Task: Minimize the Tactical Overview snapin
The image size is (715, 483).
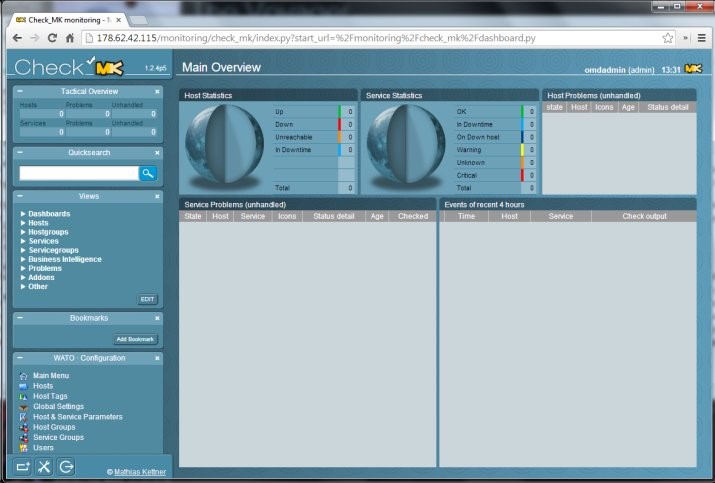Action: (20, 91)
